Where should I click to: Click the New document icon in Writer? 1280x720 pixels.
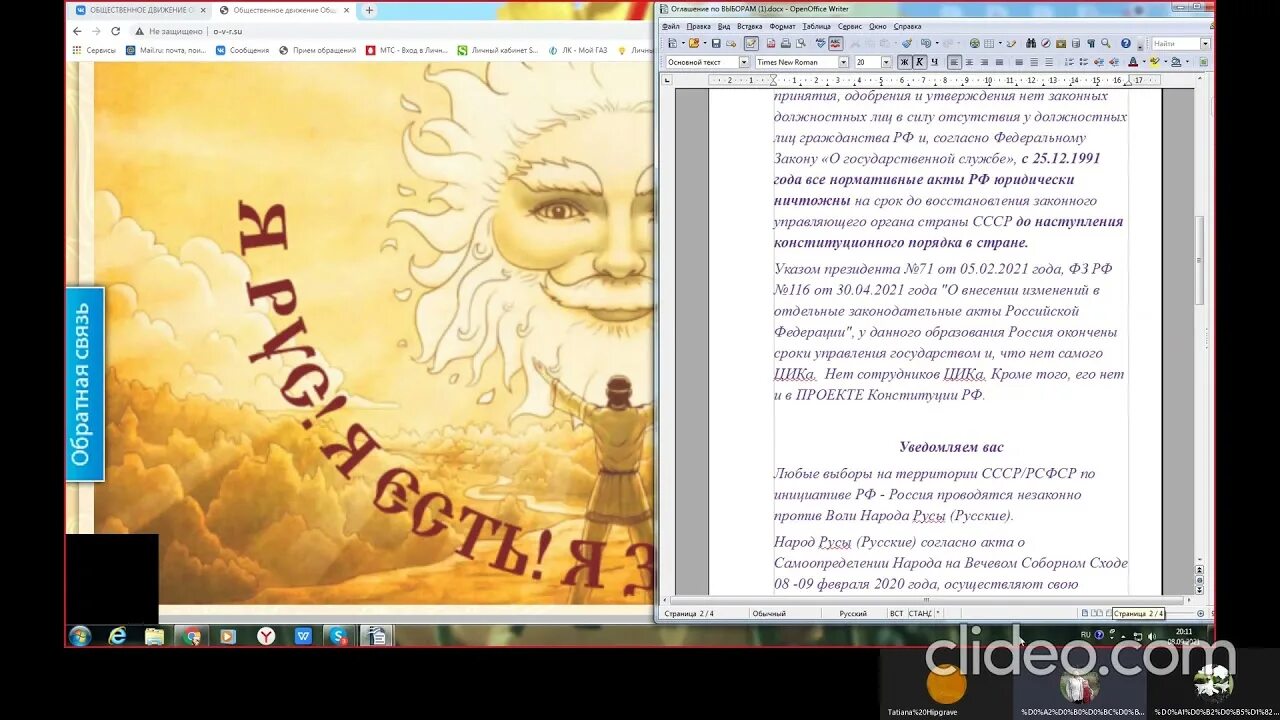673,43
